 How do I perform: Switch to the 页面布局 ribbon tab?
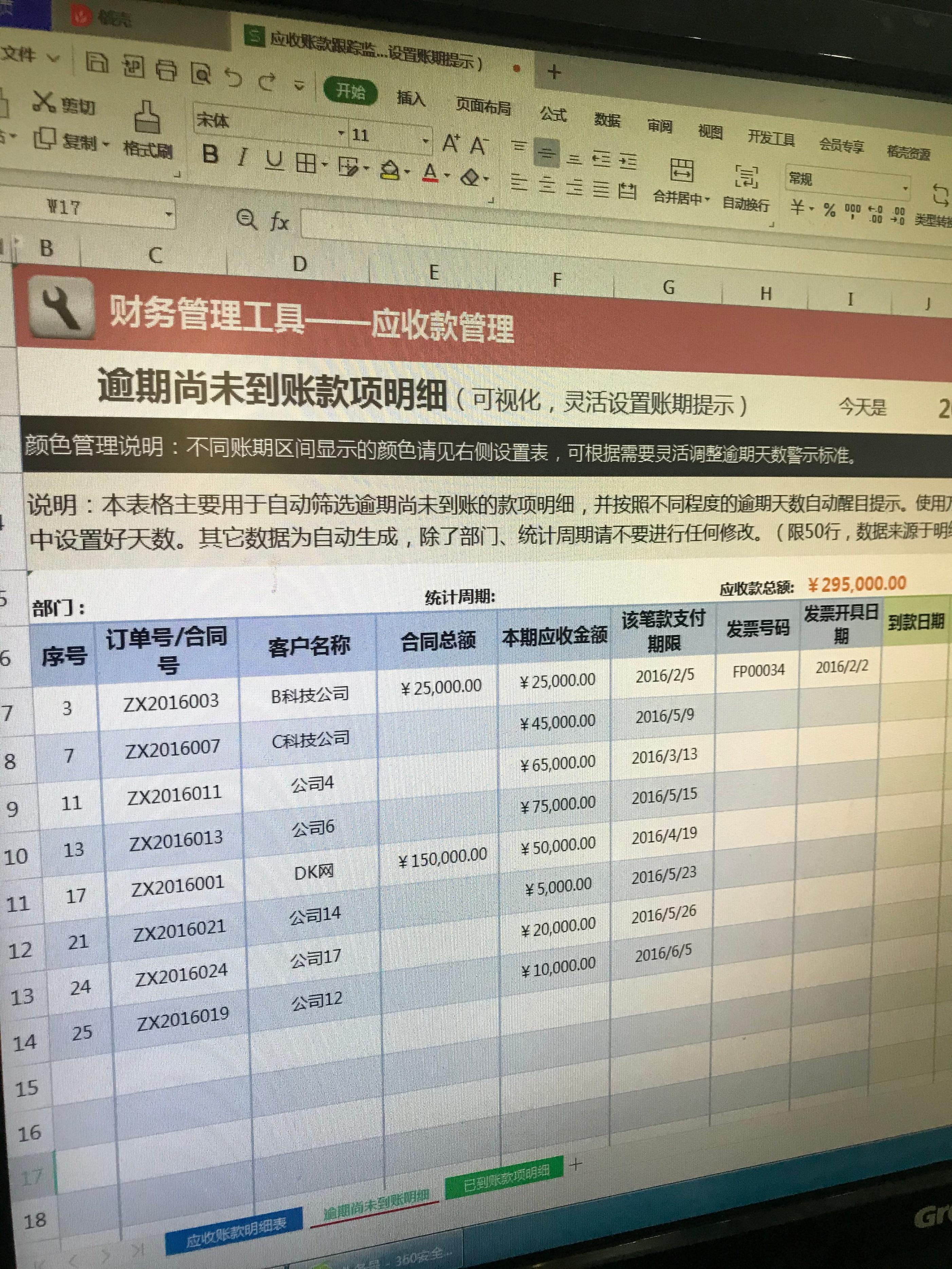[483, 106]
